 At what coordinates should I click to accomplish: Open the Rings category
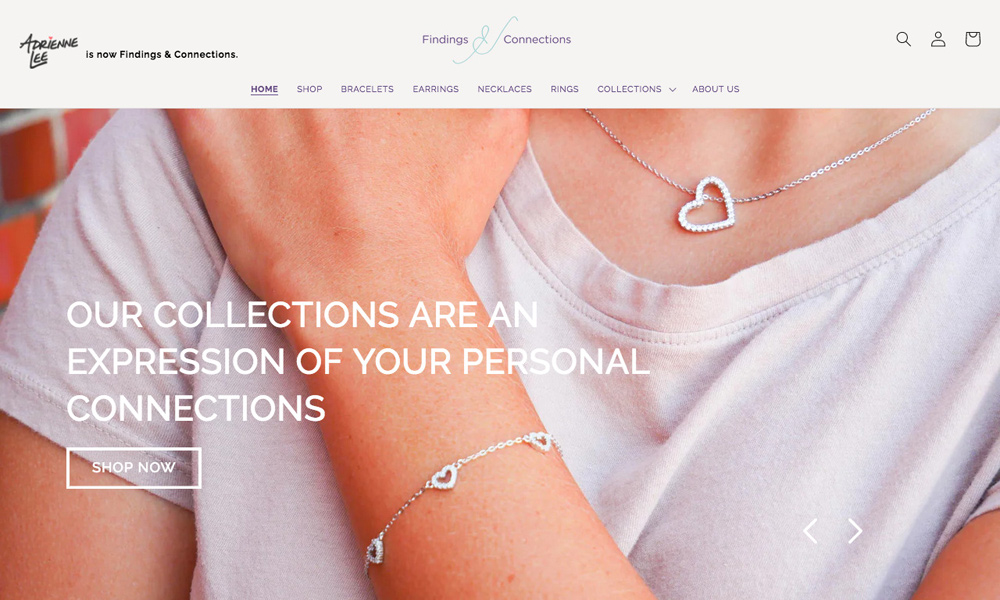coord(564,89)
